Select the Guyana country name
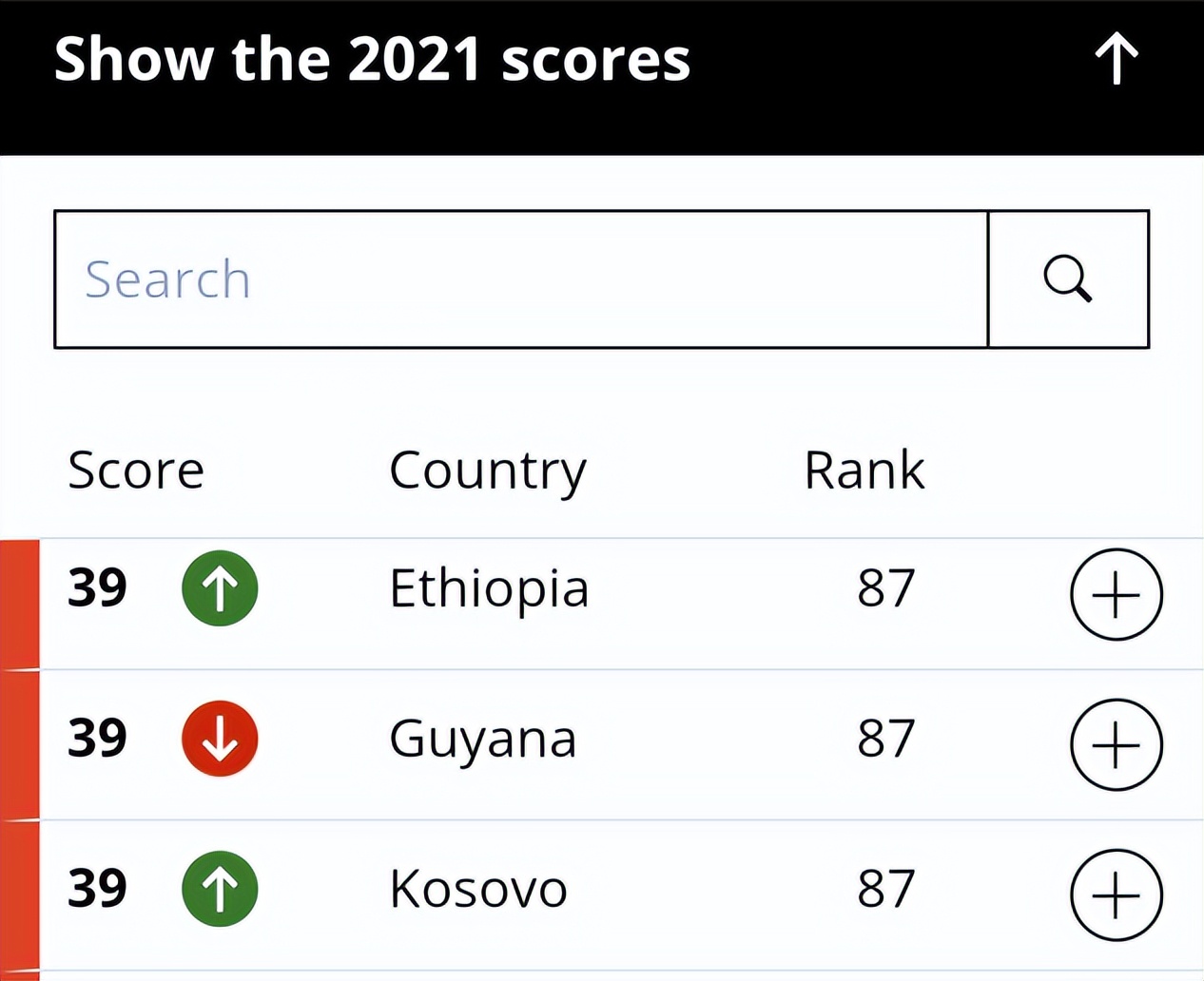Viewport: 1204px width, 981px height. (482, 739)
